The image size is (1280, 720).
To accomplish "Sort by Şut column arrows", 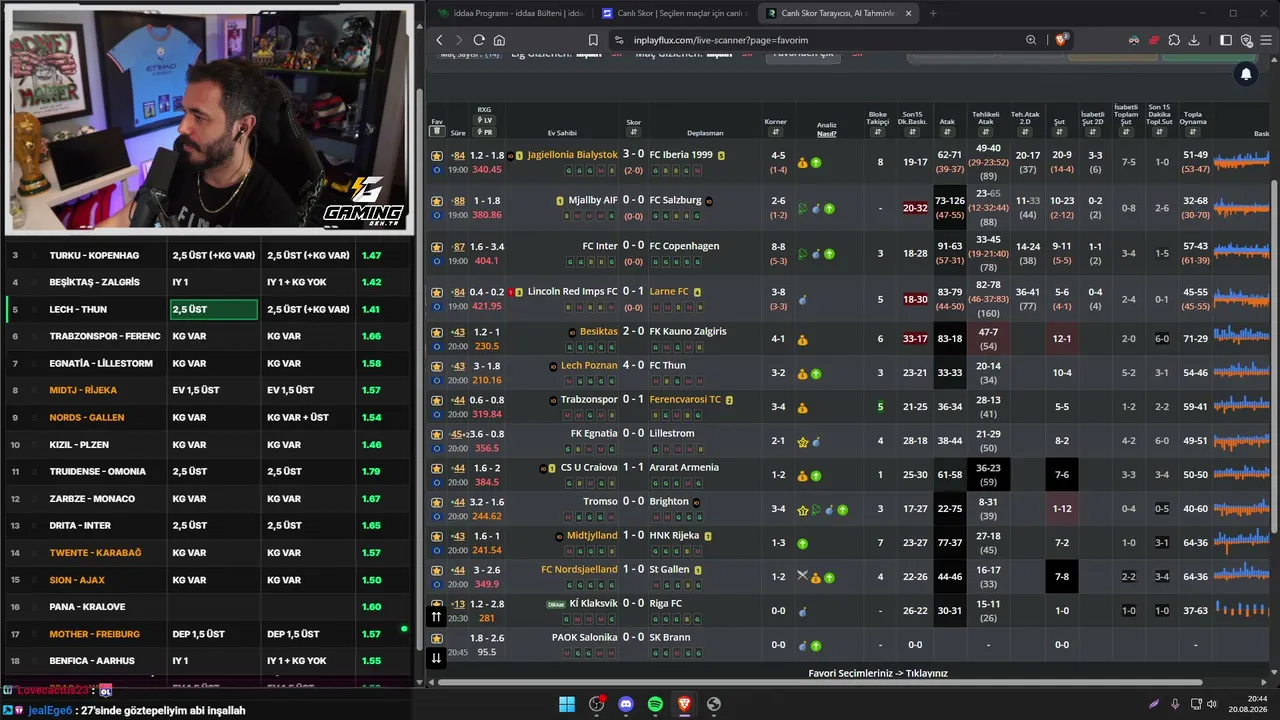I will pos(1059,132).
